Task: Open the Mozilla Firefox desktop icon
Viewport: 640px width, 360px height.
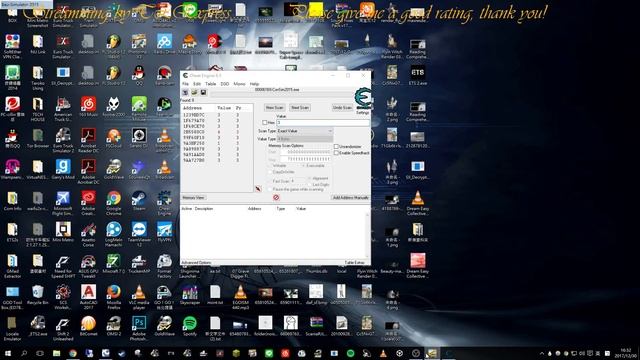Action: (x=113, y=297)
